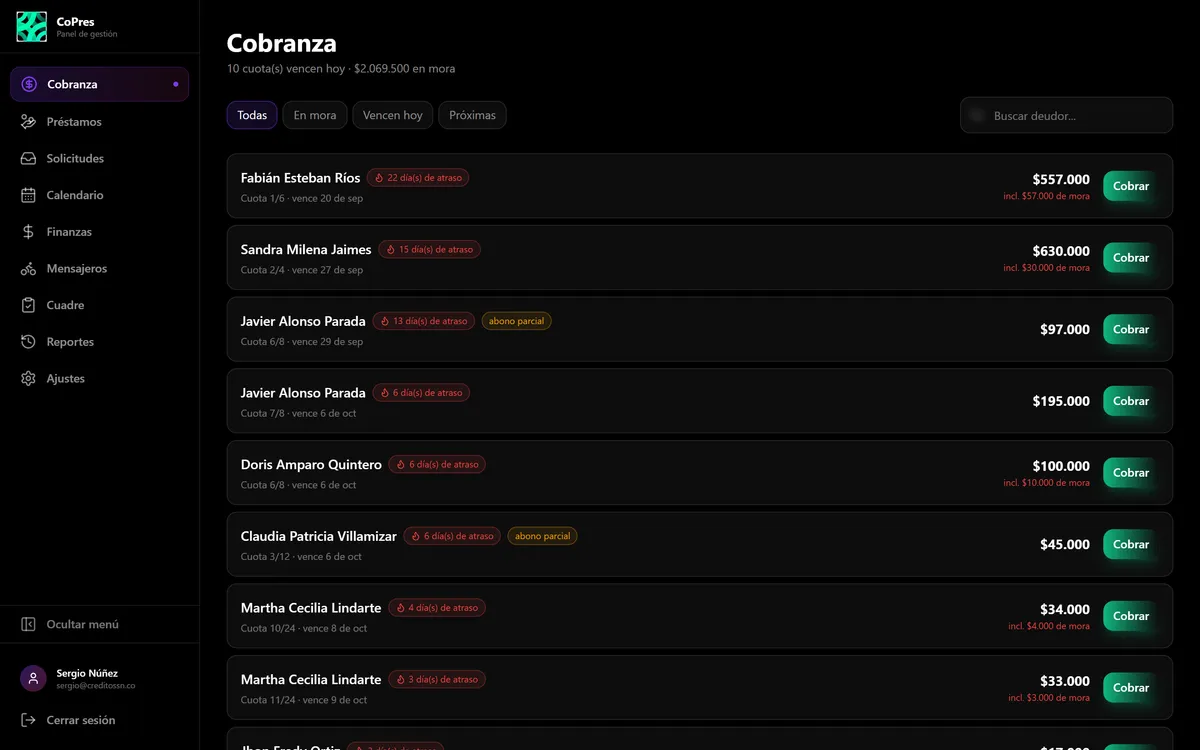Viewport: 1200px width, 750px height.
Task: Collect Javier Alonso Parada's $195.000 installment
Action: click(x=1131, y=401)
